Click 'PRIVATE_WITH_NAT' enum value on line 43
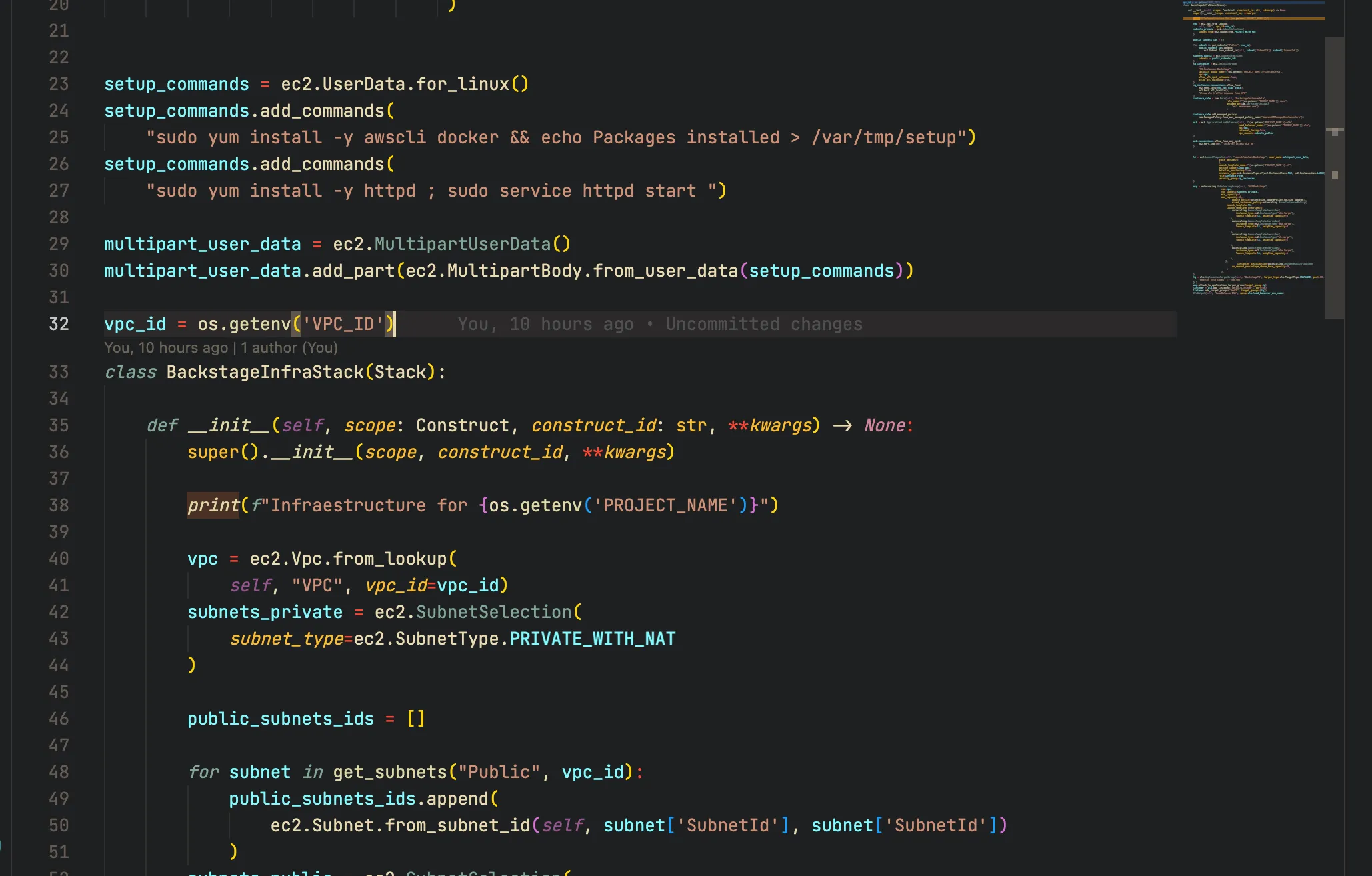1372x876 pixels. click(592, 639)
